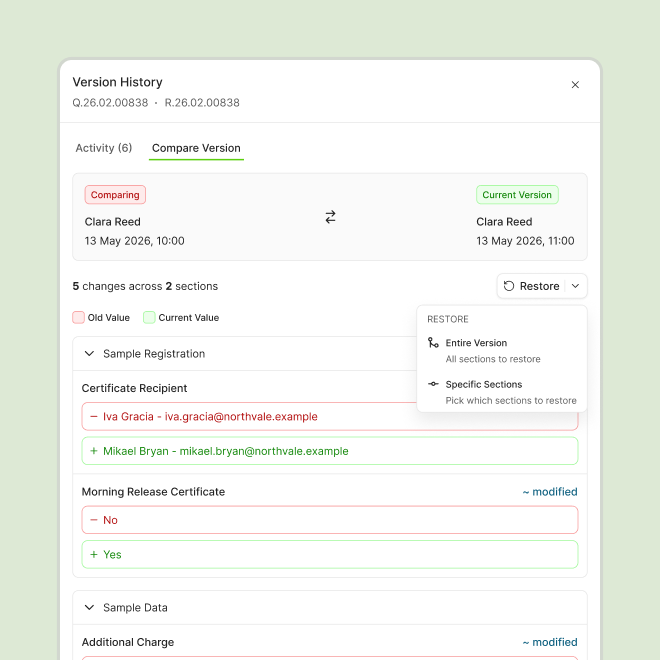Click 'Q.26.02.00838' reference number
The image size is (660, 660).
click(110, 103)
